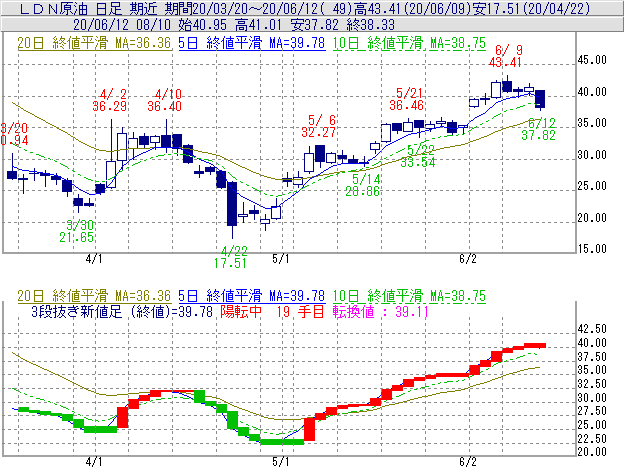This screenshot has height=474, width=624.
Task: Click the 5日 終値平滑 MA=39.78 legend in upper chart
Action: pos(252,43)
